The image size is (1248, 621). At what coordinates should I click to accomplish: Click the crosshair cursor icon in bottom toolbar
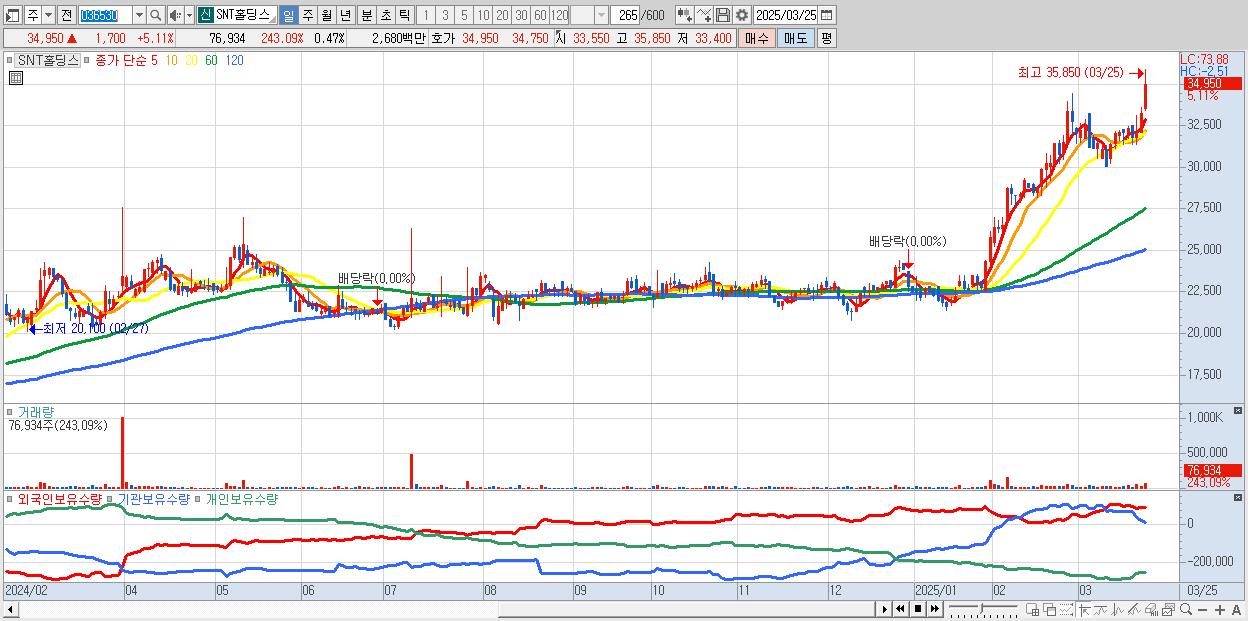coord(1084,609)
